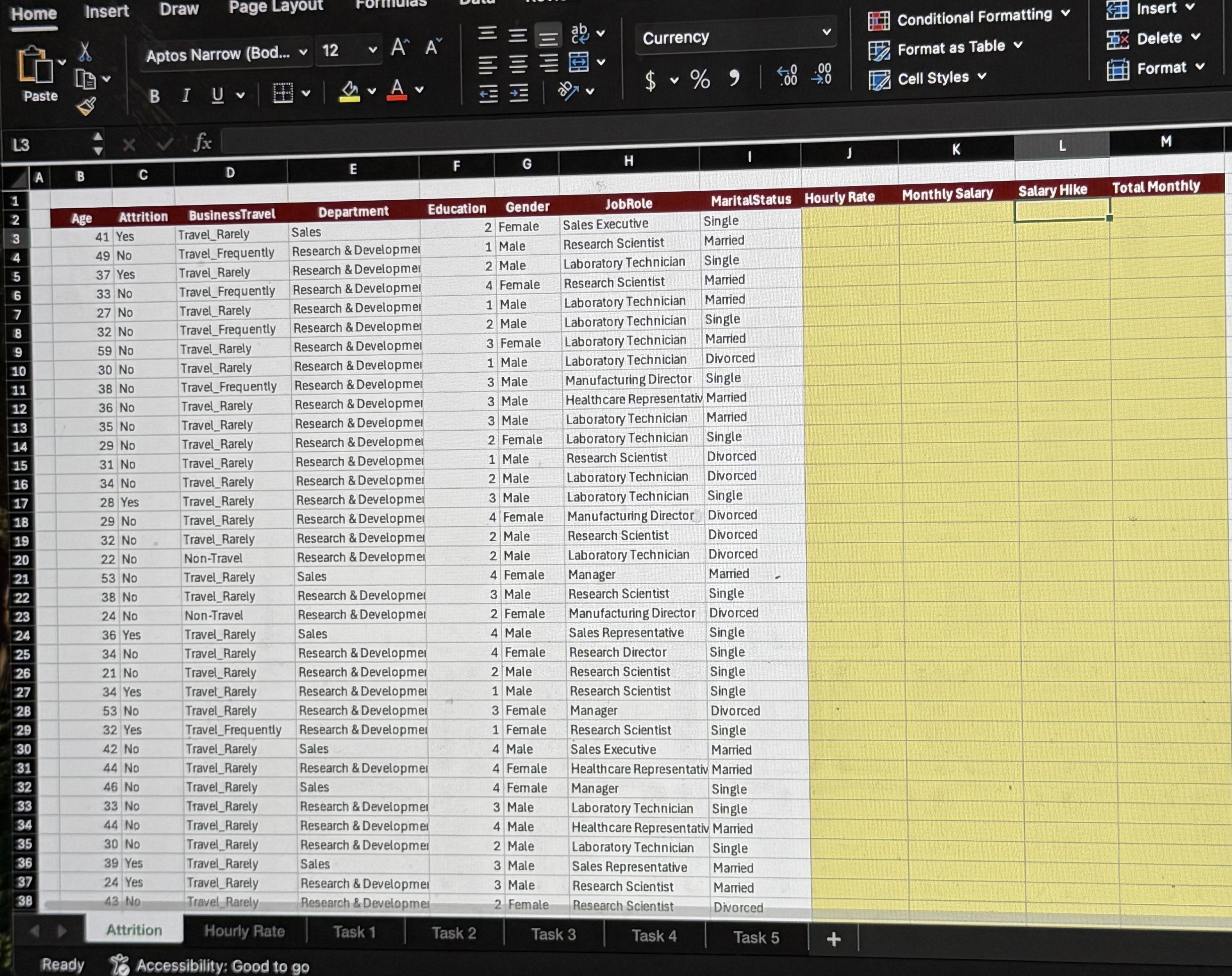Toggle Bold formatting

154,96
